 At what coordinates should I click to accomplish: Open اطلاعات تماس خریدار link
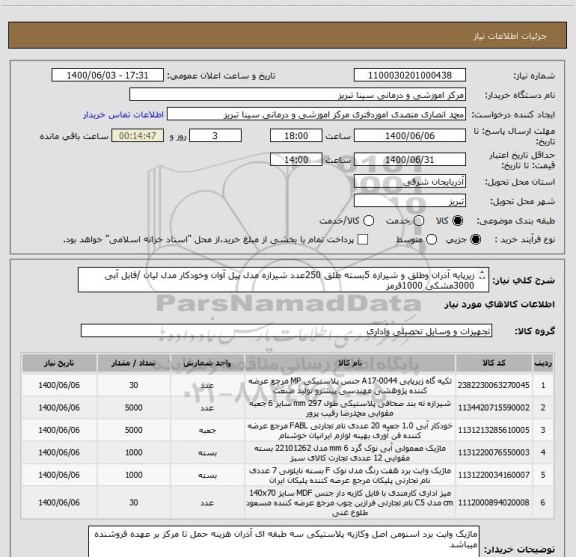(123, 115)
